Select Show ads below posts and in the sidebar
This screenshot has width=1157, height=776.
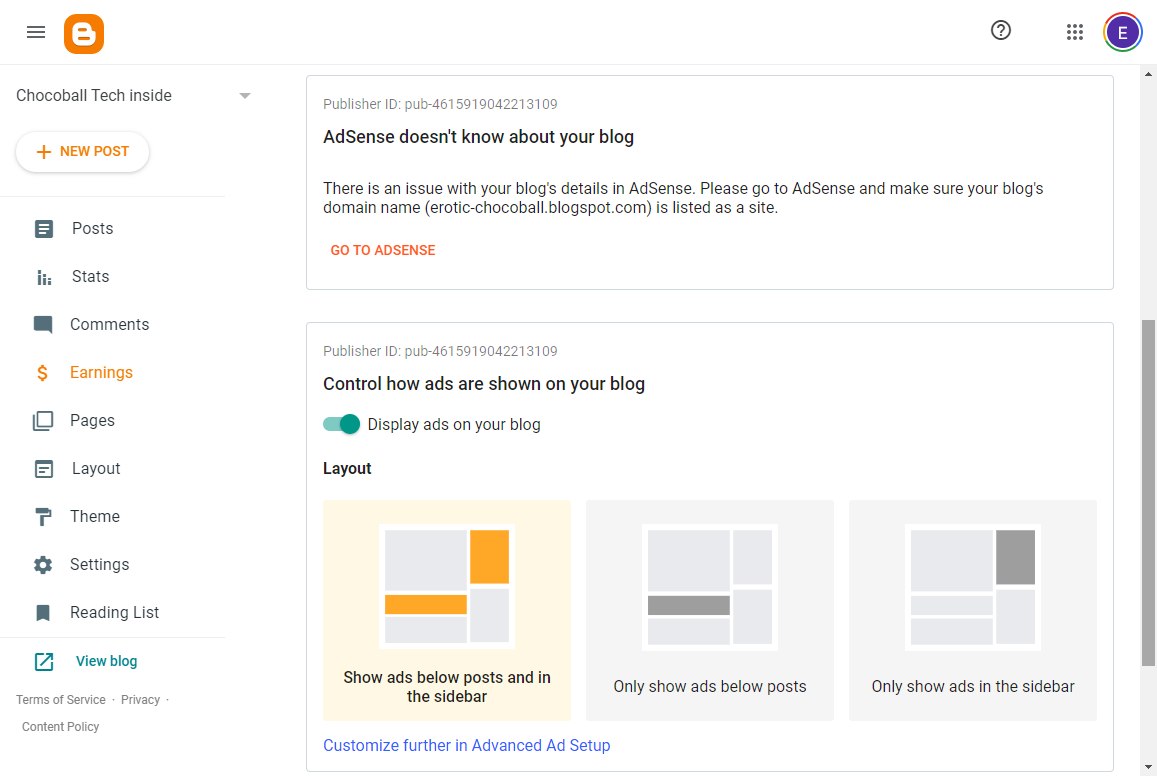coord(447,610)
